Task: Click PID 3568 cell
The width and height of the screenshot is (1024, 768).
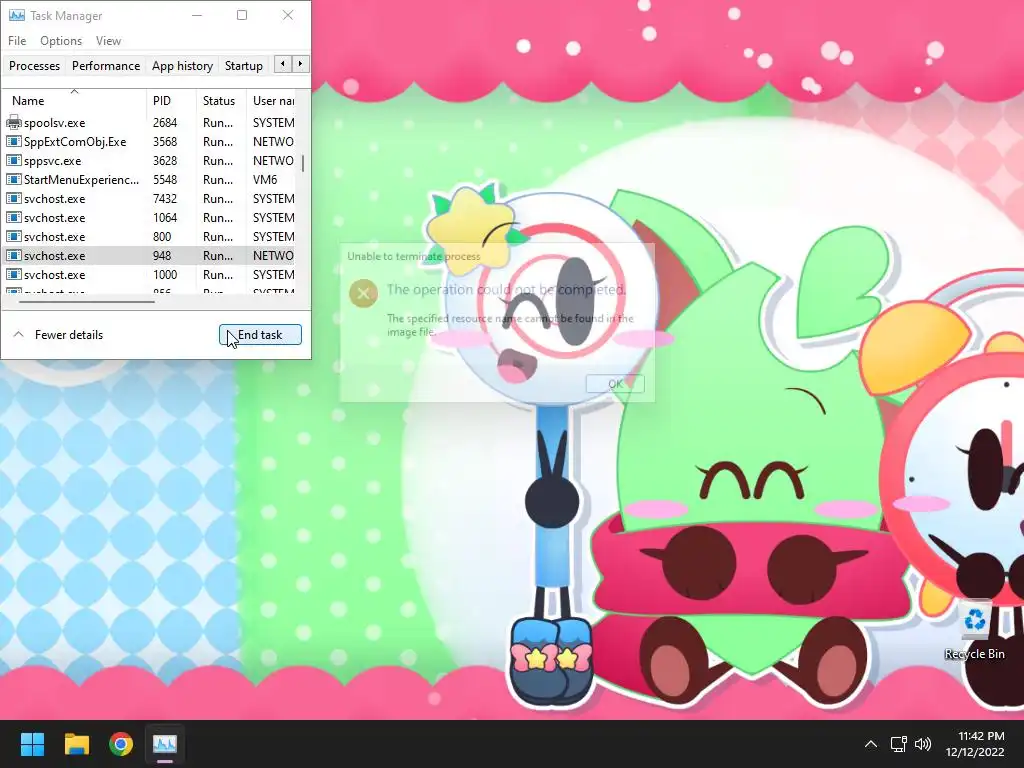Action: (x=165, y=141)
